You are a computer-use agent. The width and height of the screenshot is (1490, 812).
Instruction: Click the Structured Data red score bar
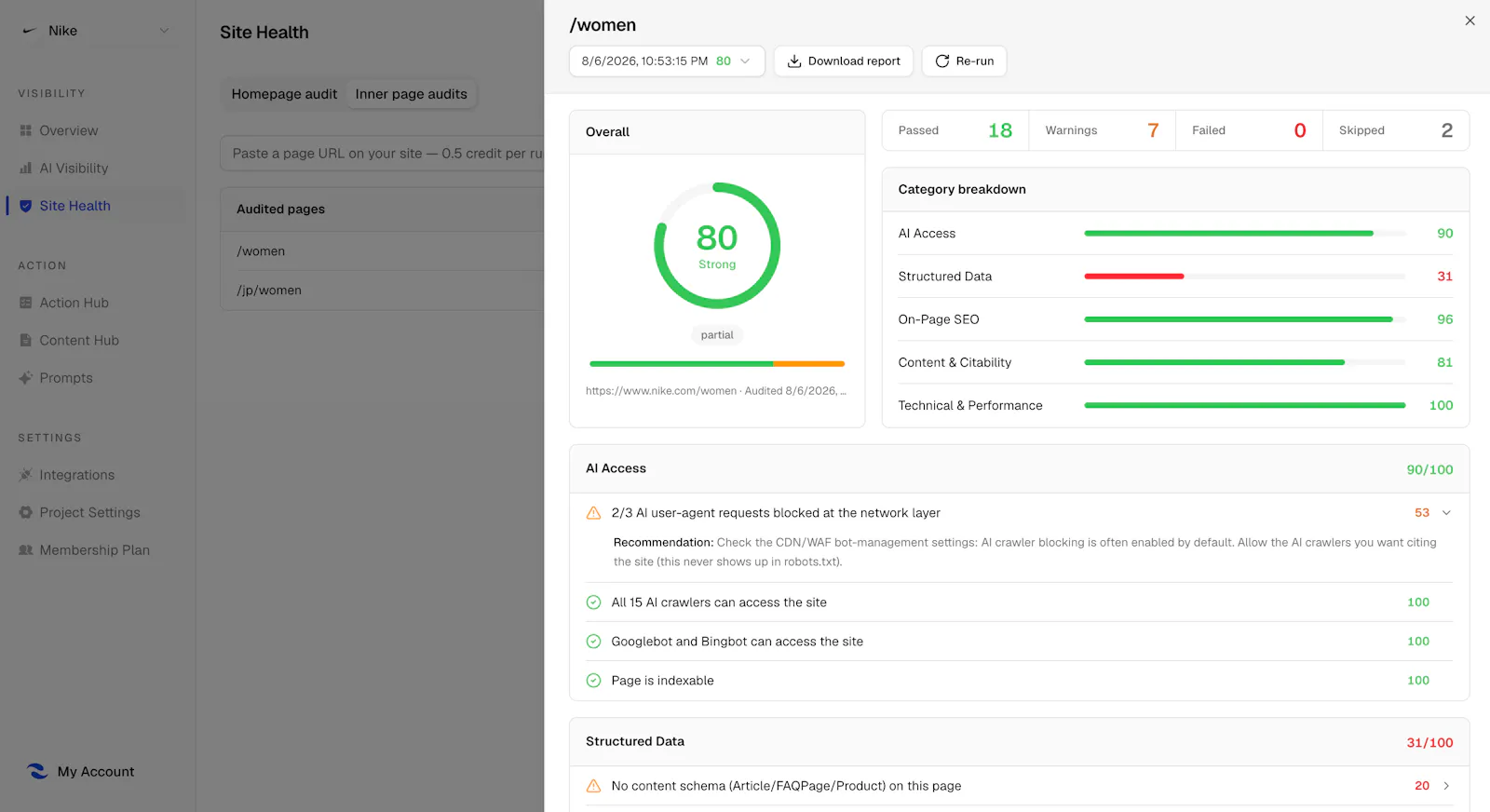(1134, 277)
